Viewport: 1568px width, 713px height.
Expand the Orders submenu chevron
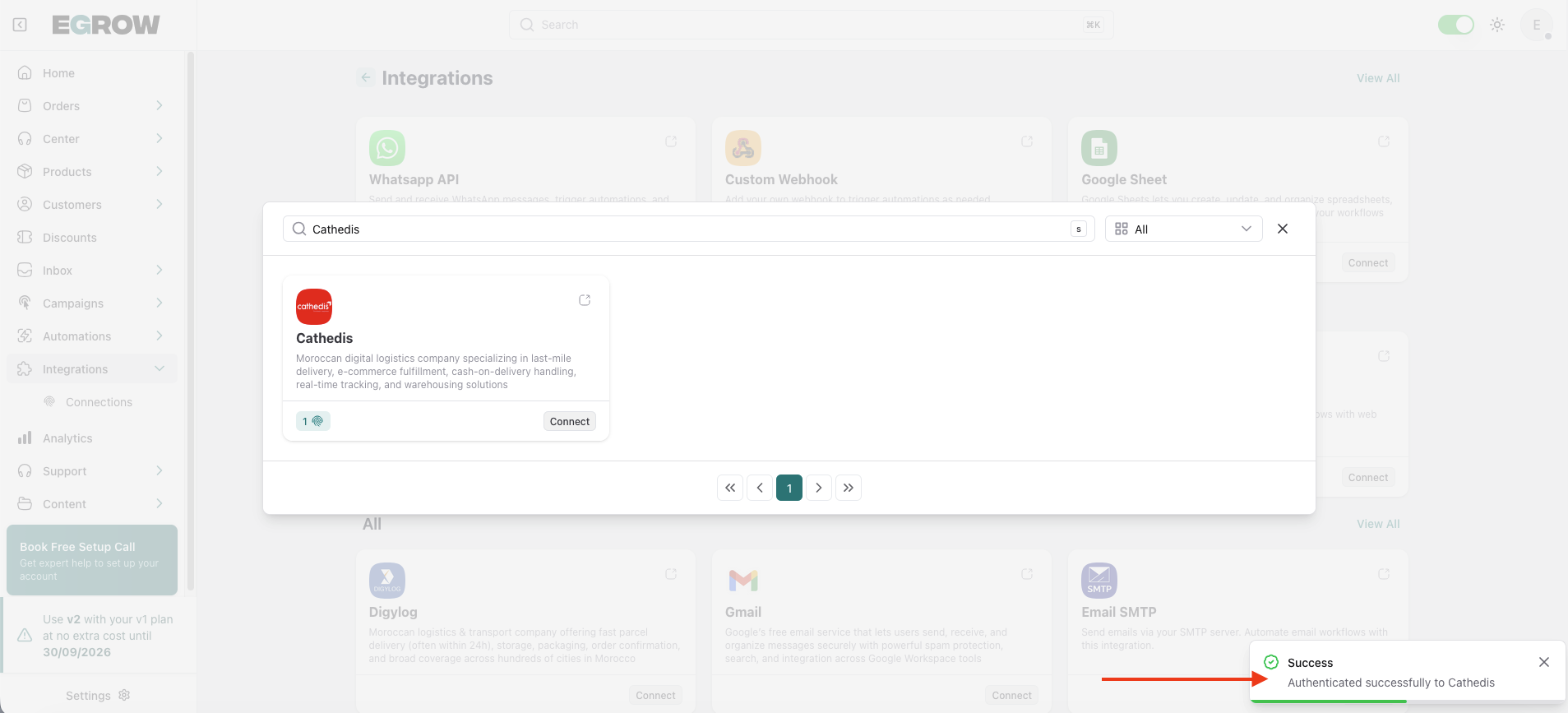[160, 105]
